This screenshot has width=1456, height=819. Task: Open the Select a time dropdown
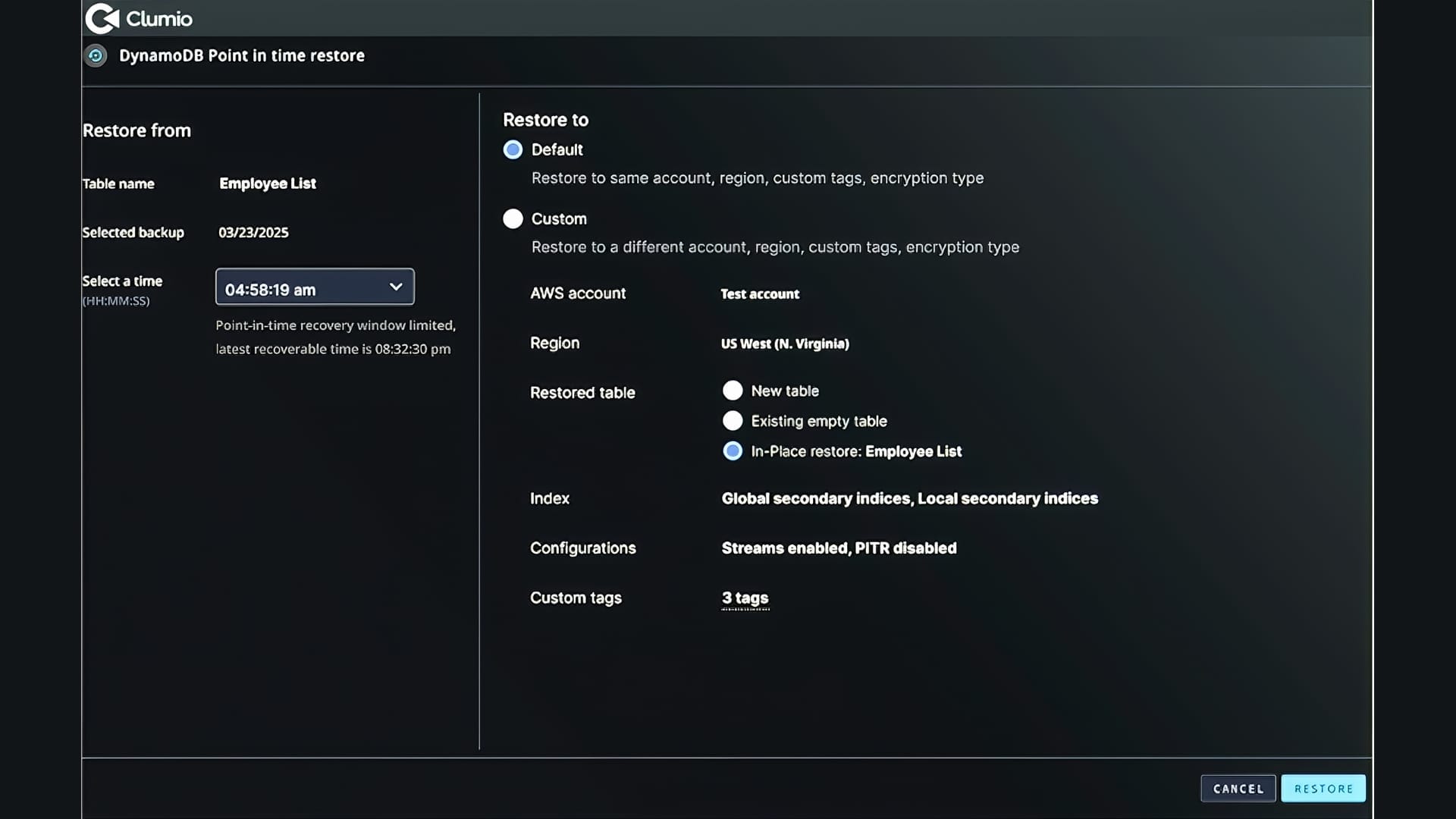pyautogui.click(x=315, y=287)
